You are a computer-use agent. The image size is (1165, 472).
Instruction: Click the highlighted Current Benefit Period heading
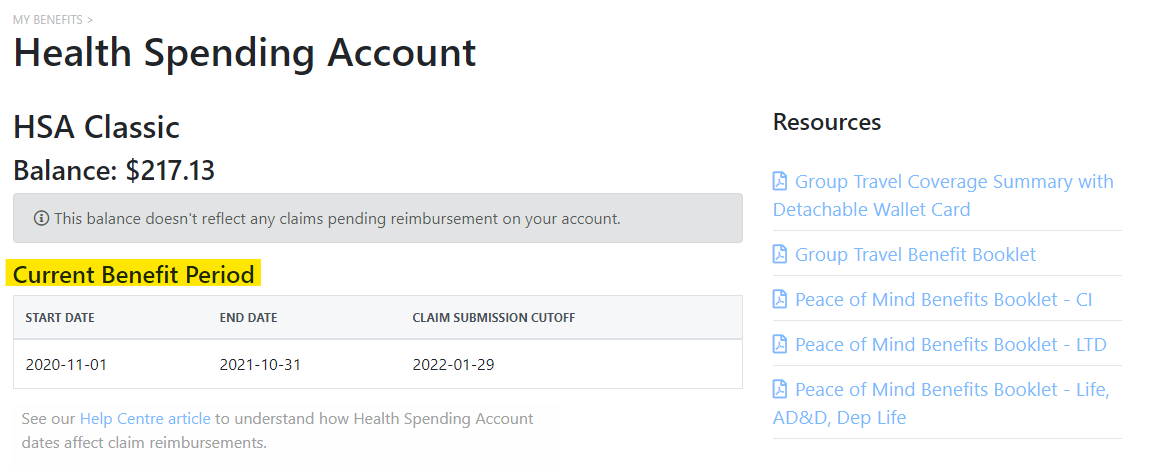point(135,274)
